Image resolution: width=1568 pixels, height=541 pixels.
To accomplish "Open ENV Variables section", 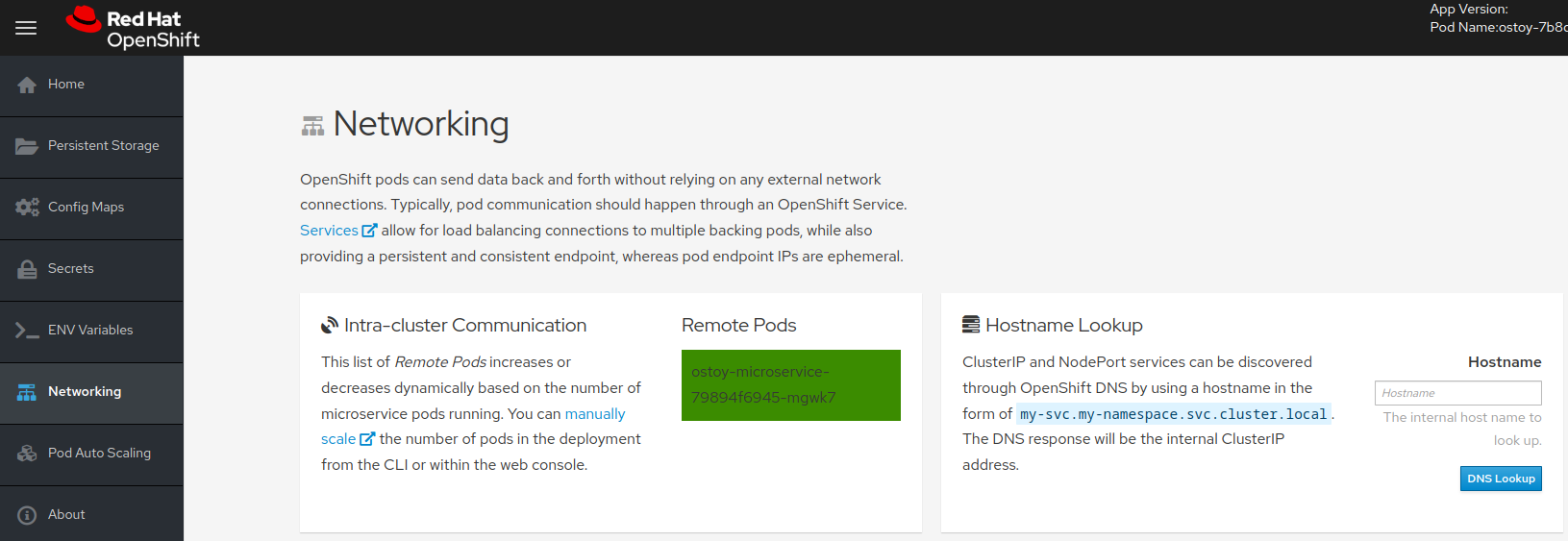I will pos(91,332).
